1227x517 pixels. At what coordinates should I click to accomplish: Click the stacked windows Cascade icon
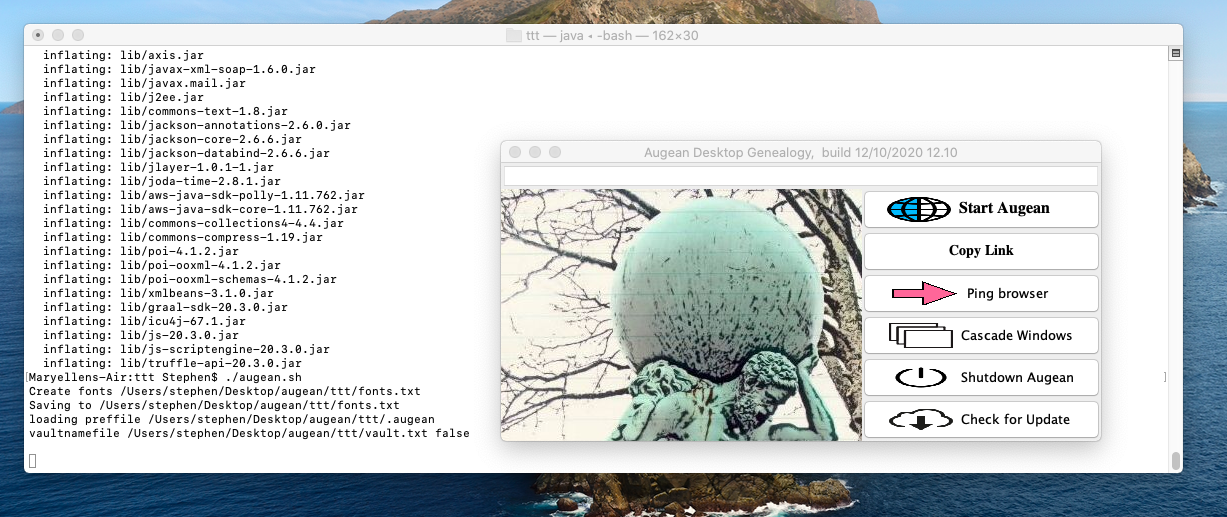click(920, 335)
